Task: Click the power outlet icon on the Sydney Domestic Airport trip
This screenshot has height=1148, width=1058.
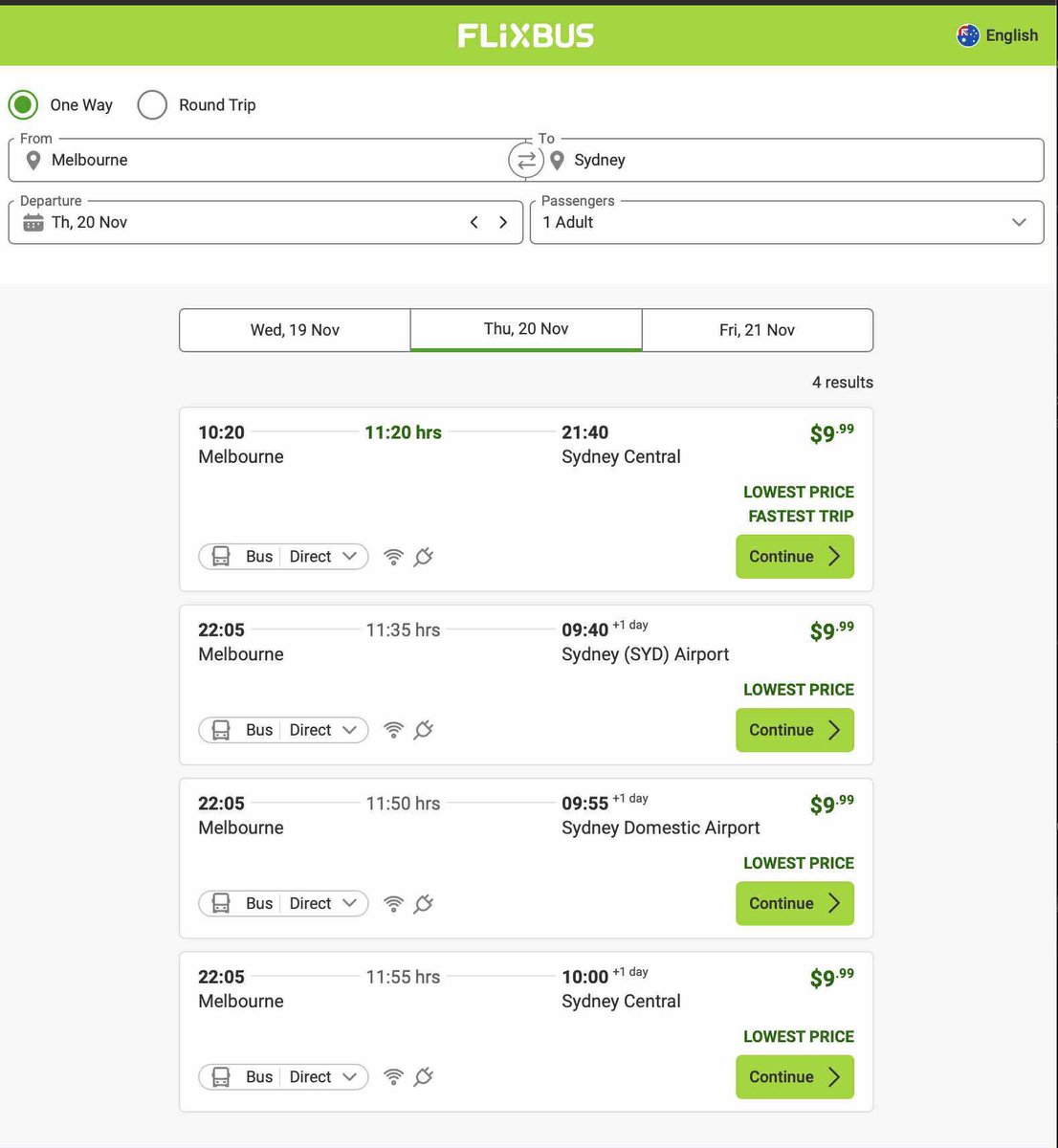Action: pyautogui.click(x=424, y=902)
